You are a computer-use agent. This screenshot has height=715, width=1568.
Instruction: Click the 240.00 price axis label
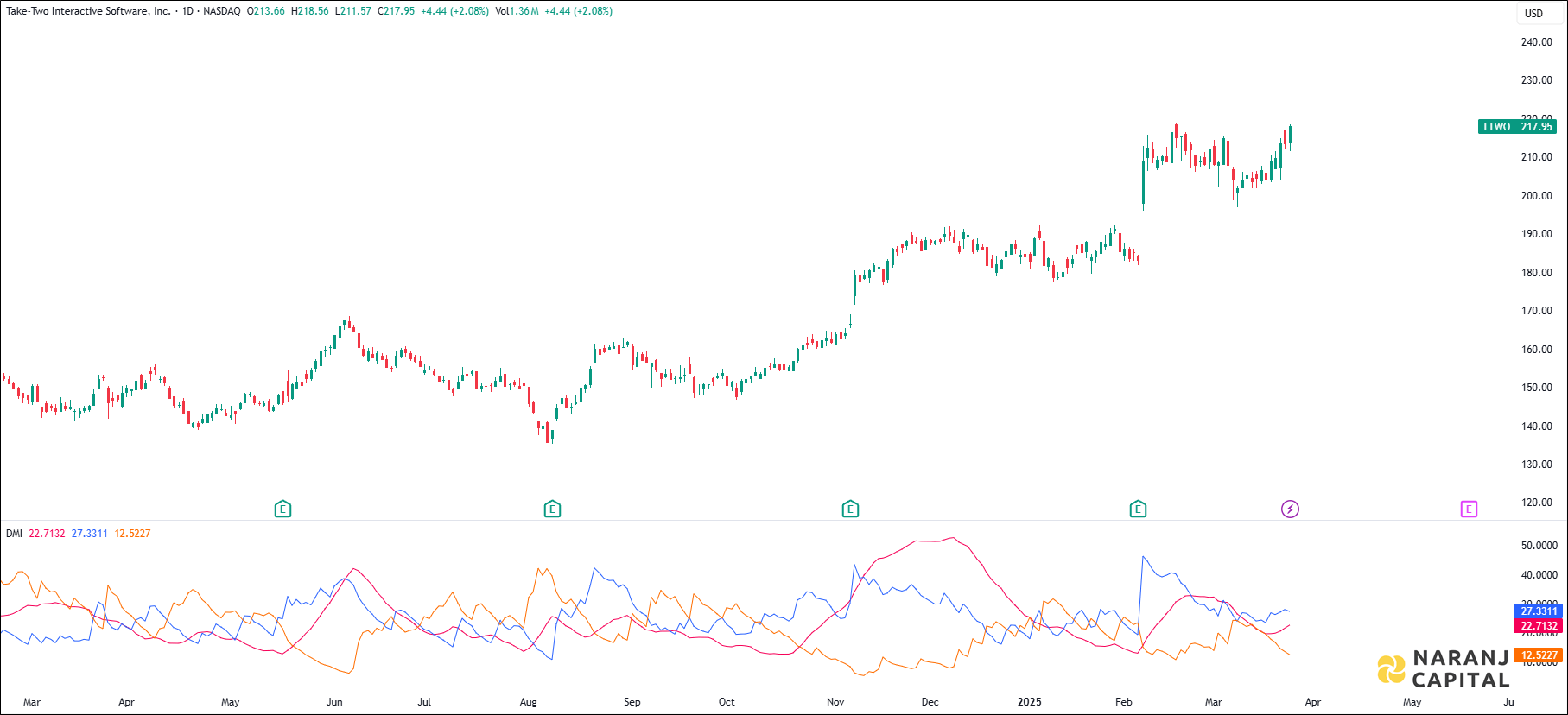(1536, 42)
